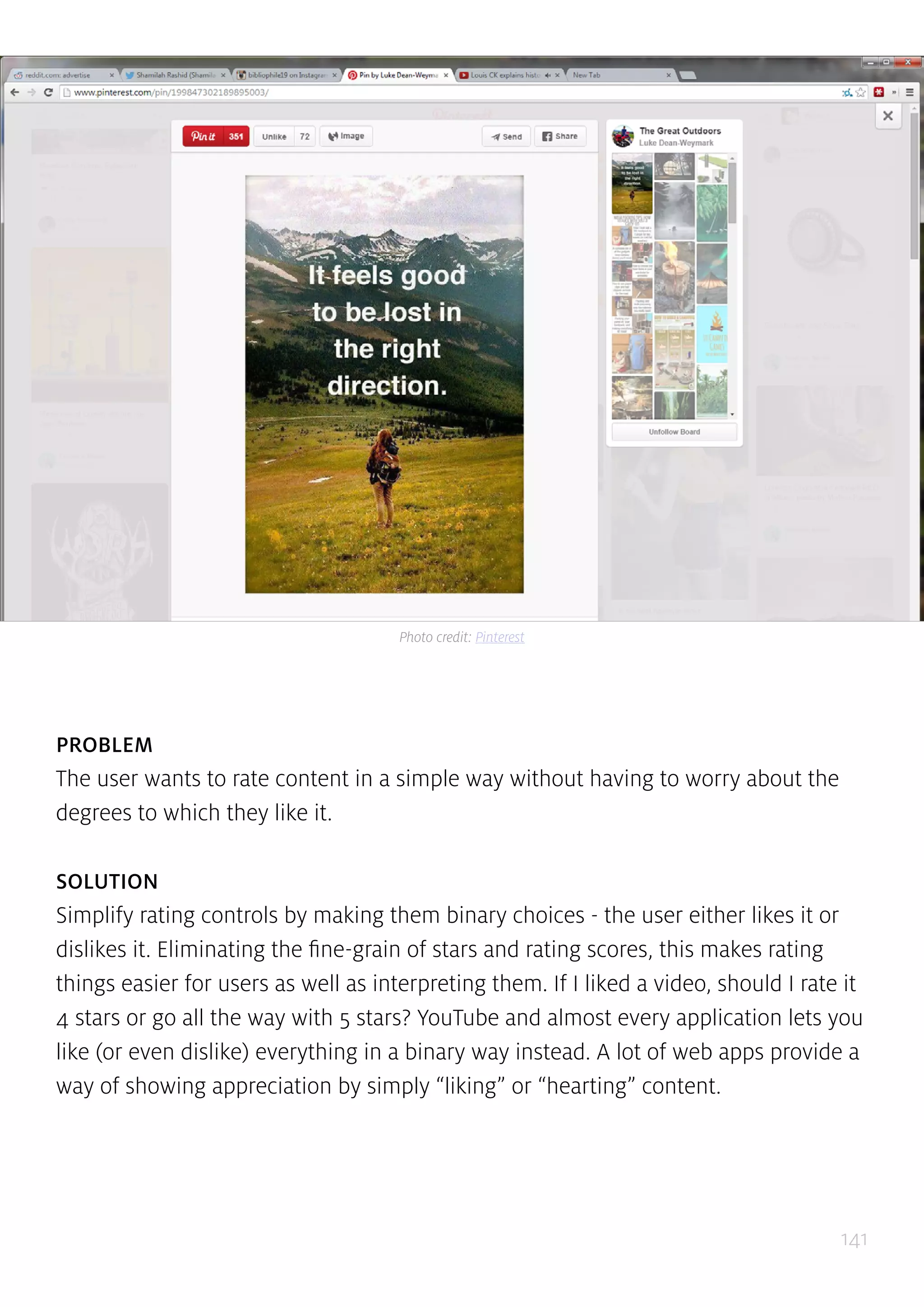Toggle the Unlike button on the pin
Image resolution: width=924 pixels, height=1307 pixels.
(x=274, y=137)
